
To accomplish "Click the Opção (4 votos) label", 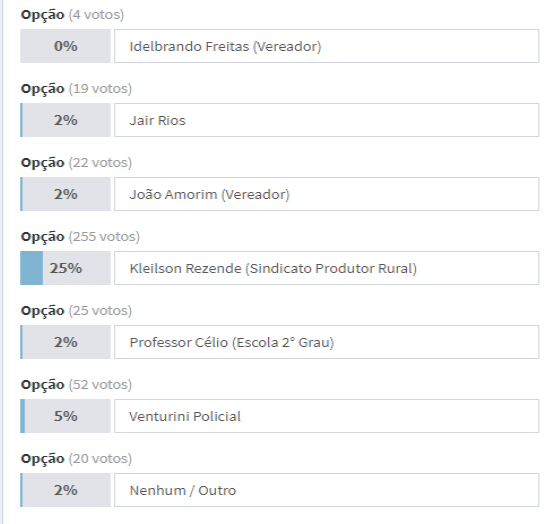I will coord(72,15).
